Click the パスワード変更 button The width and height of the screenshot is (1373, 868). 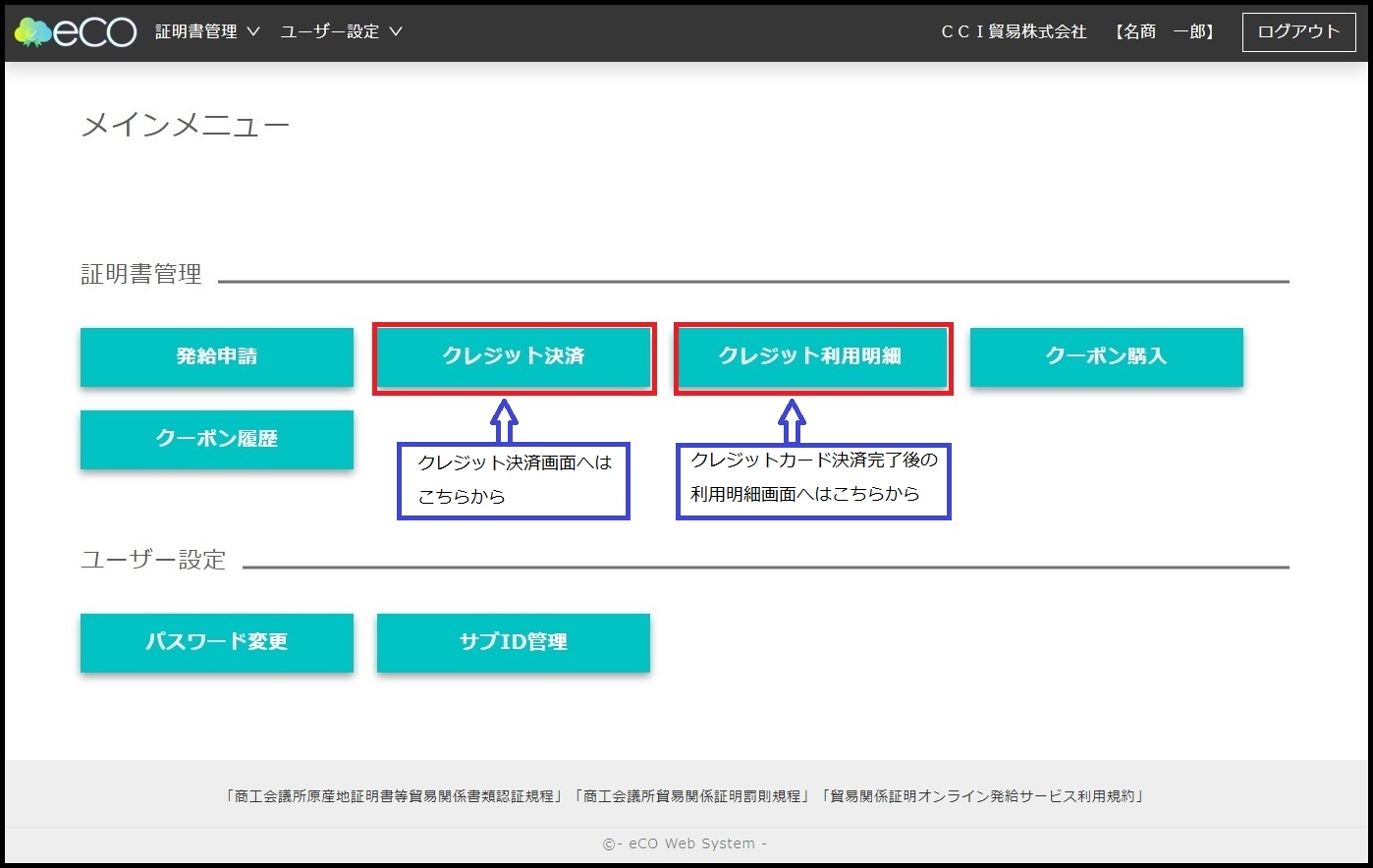[x=217, y=642]
